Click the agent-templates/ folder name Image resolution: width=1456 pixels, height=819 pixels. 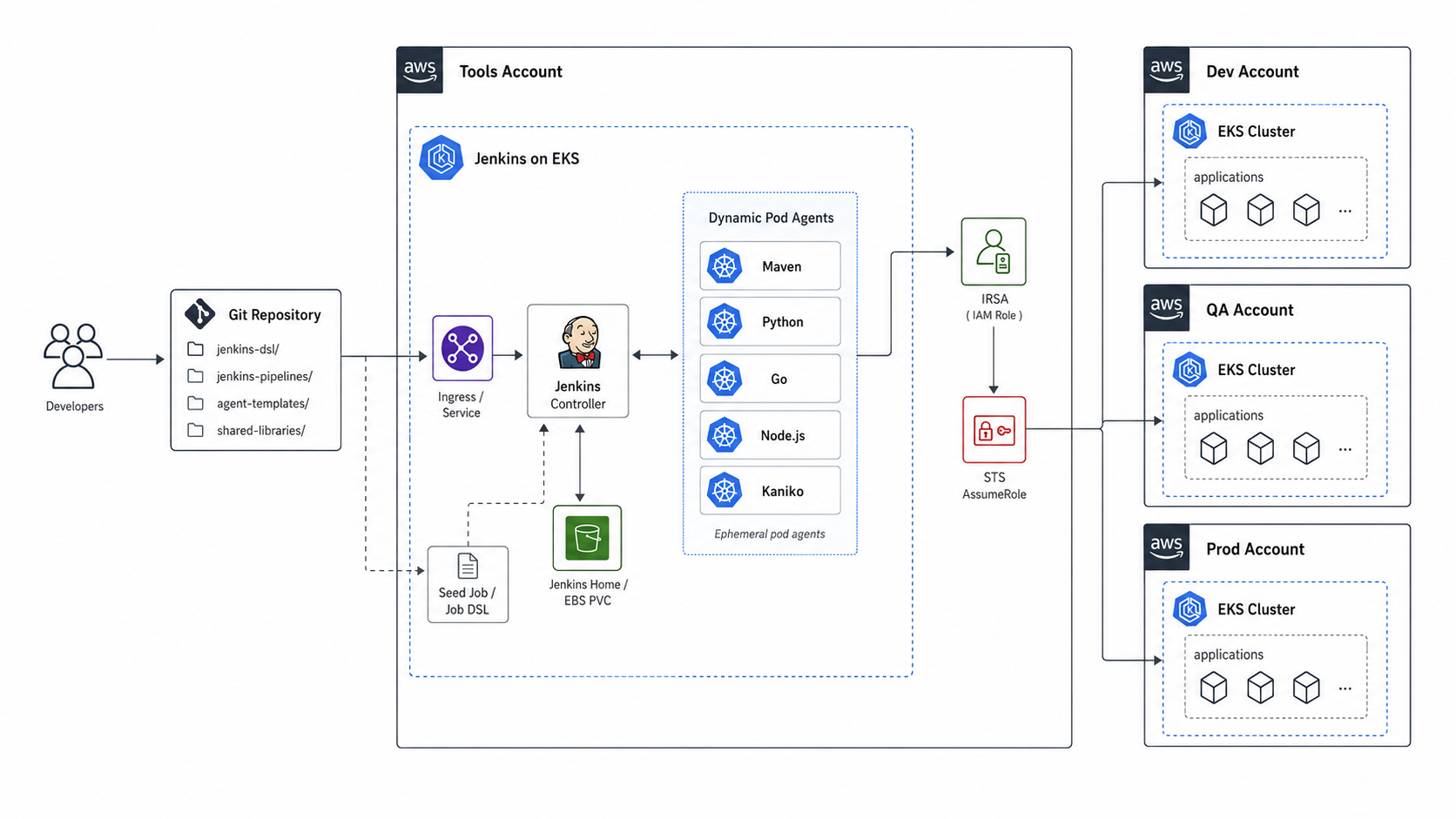(x=263, y=403)
